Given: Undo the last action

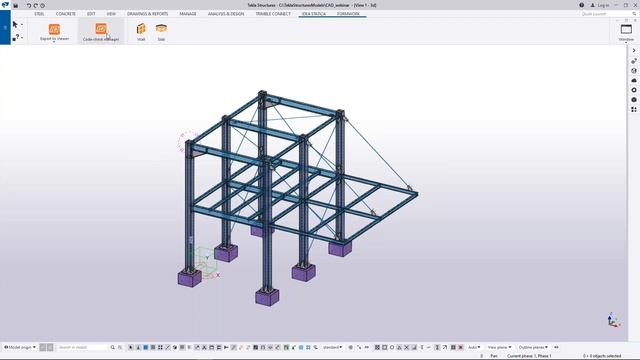Looking at the screenshot, I should 29,5.
